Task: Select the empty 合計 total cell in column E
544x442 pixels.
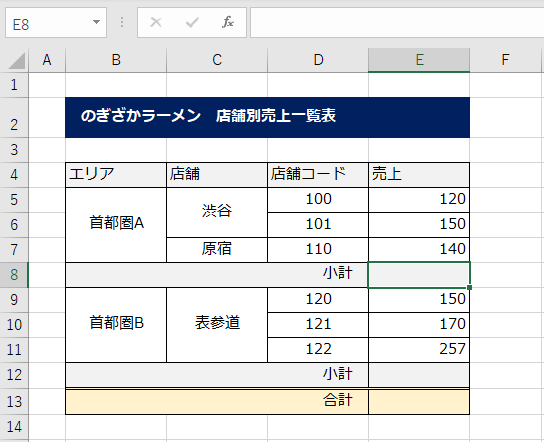Action: [419, 402]
